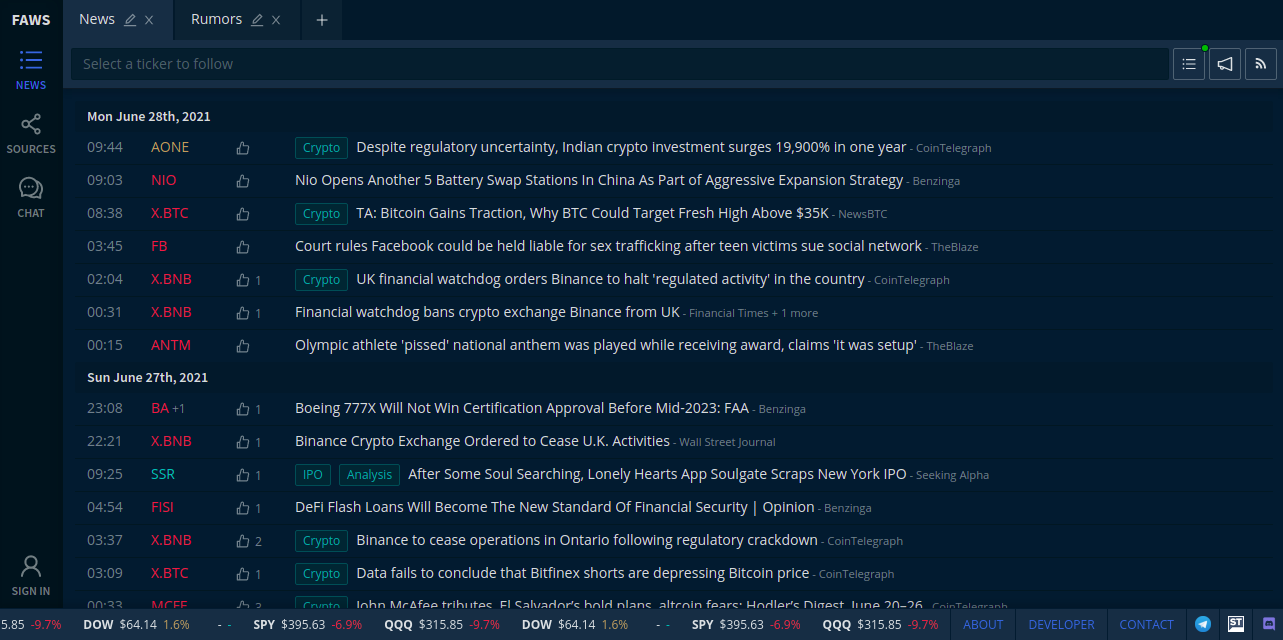Open the Sources section in sidebar
The width and height of the screenshot is (1283, 640).
31,134
